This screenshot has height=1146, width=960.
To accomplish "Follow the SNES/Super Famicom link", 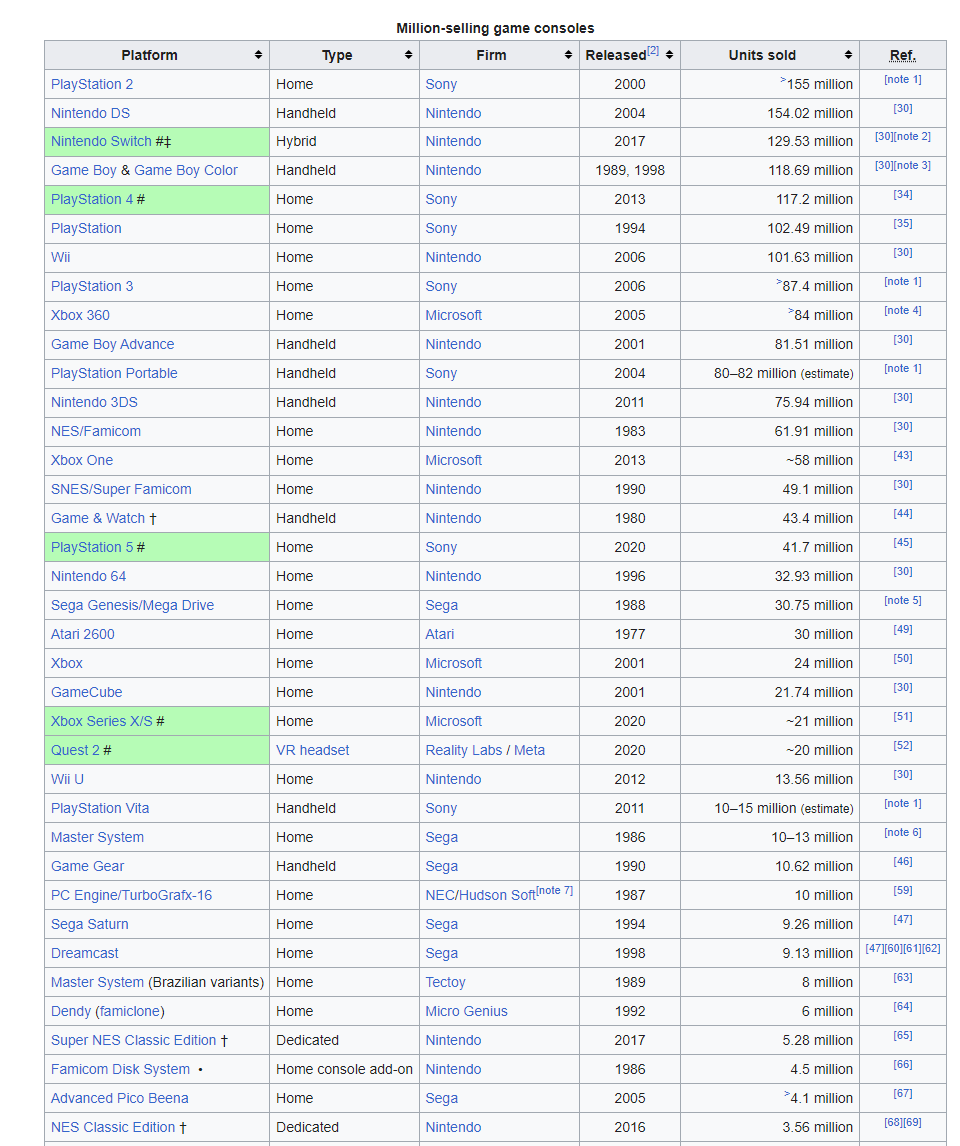I will tap(121, 489).
